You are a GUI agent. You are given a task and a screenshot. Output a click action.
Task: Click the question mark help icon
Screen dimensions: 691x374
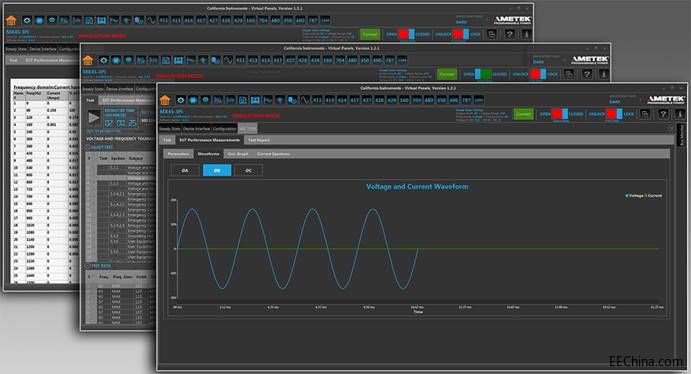[x=663, y=114]
